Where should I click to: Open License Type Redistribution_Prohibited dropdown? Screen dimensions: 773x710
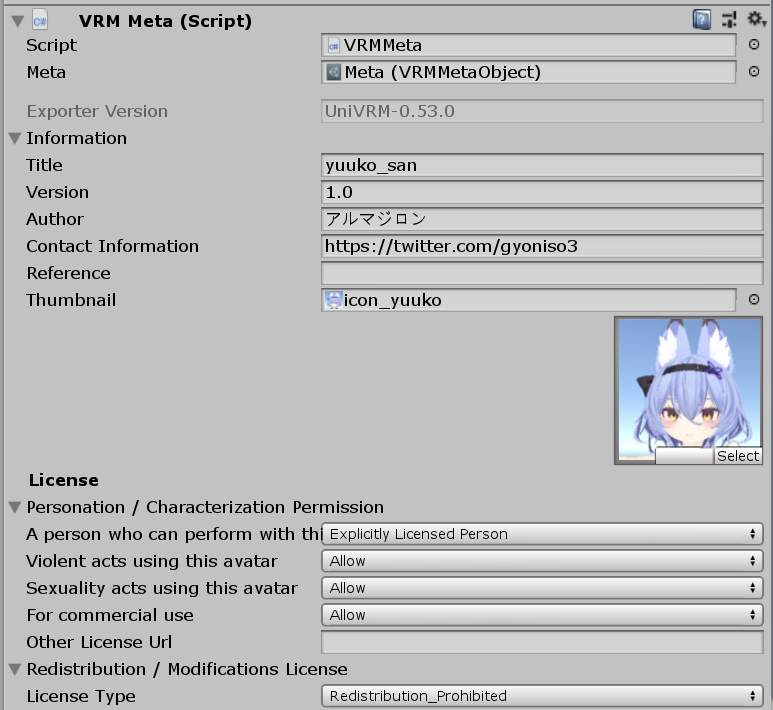(542, 696)
